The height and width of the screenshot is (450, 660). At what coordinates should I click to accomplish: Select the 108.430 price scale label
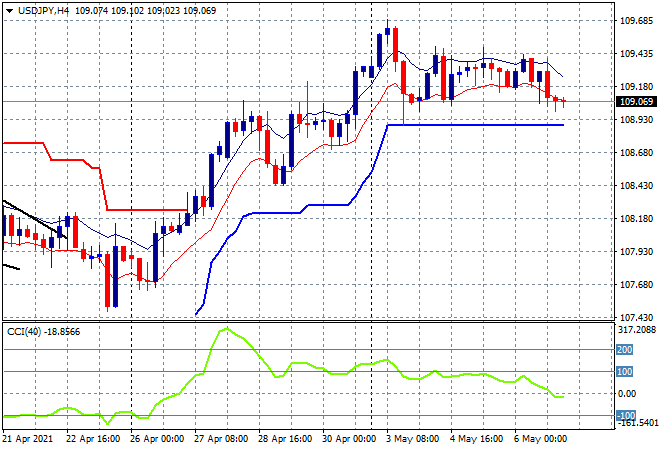(636, 186)
